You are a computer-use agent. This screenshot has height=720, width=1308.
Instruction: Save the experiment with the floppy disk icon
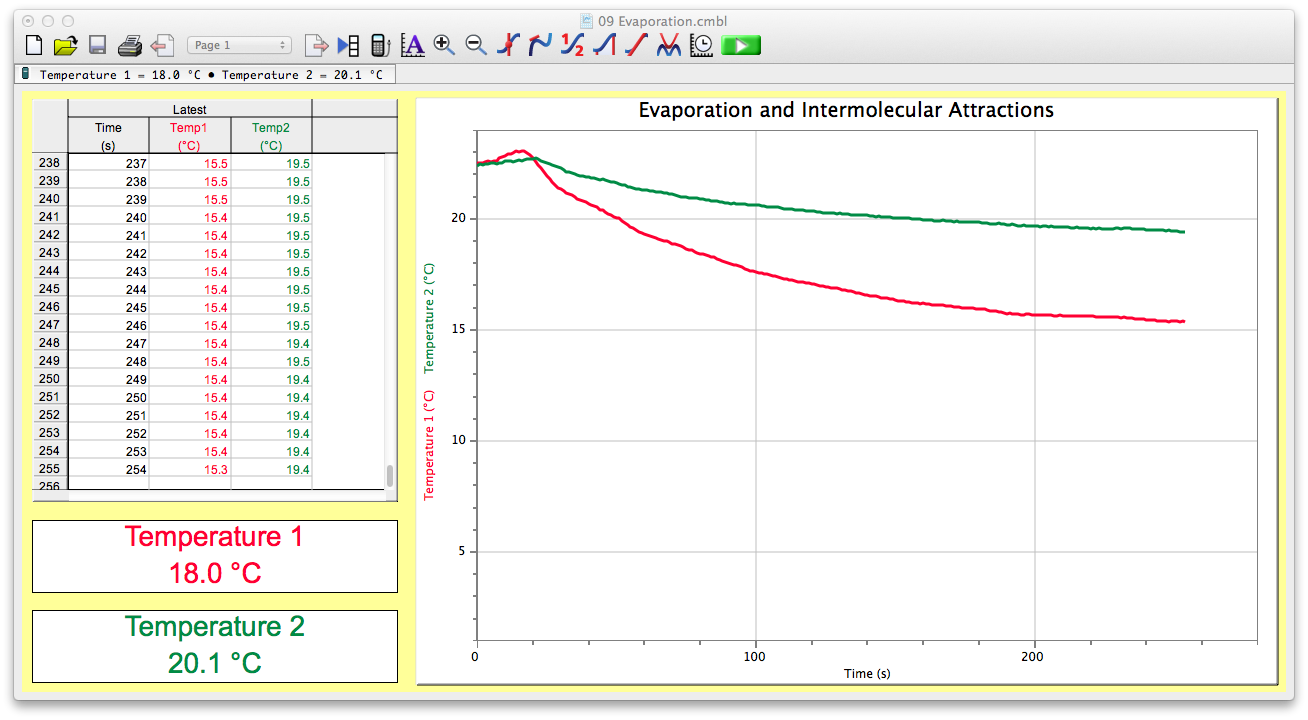[97, 45]
